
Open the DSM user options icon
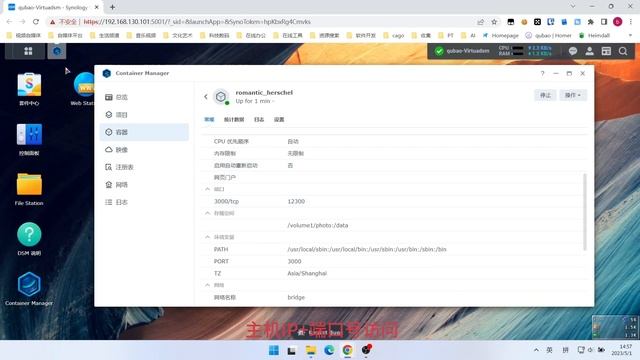coord(589,51)
